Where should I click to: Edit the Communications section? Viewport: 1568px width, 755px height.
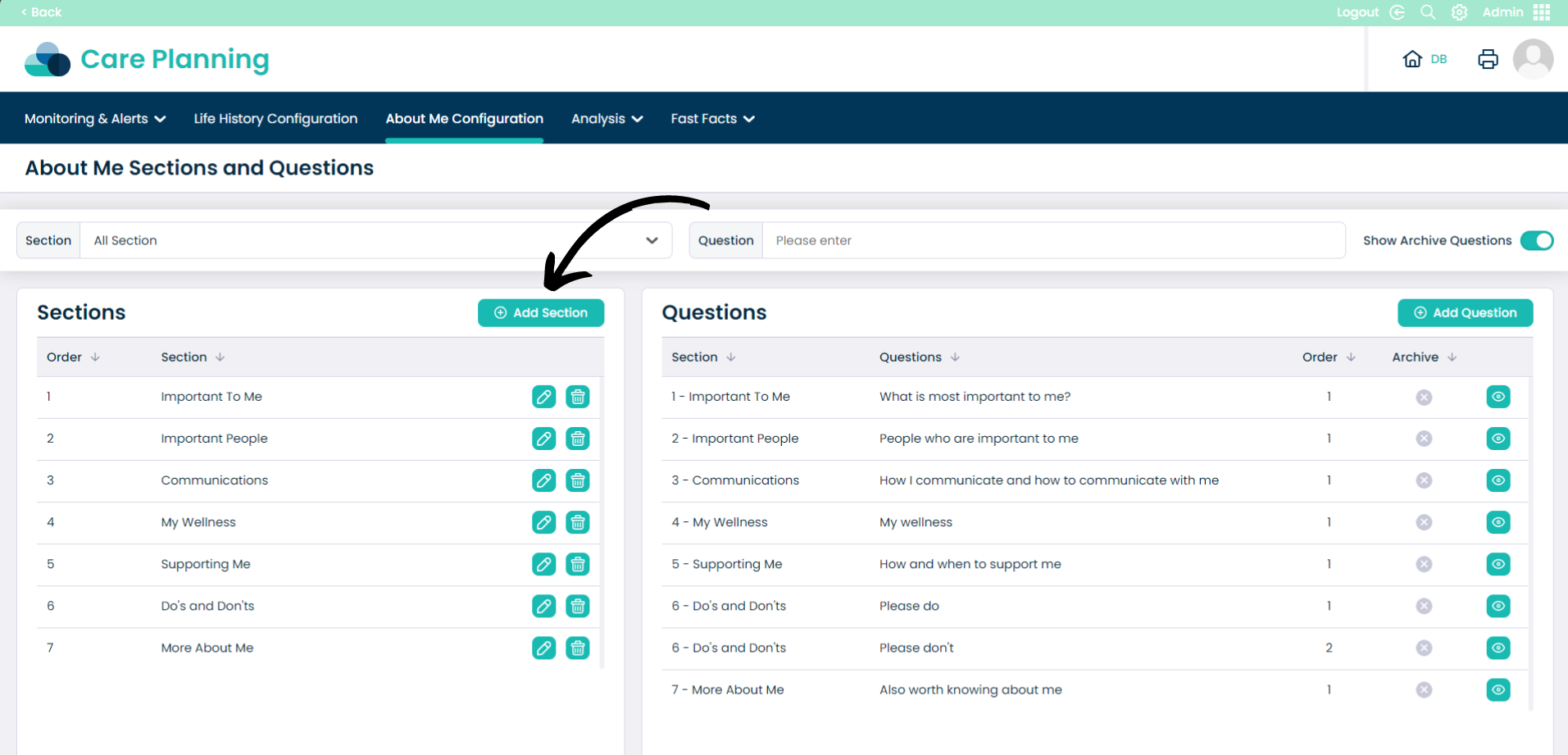pos(543,480)
